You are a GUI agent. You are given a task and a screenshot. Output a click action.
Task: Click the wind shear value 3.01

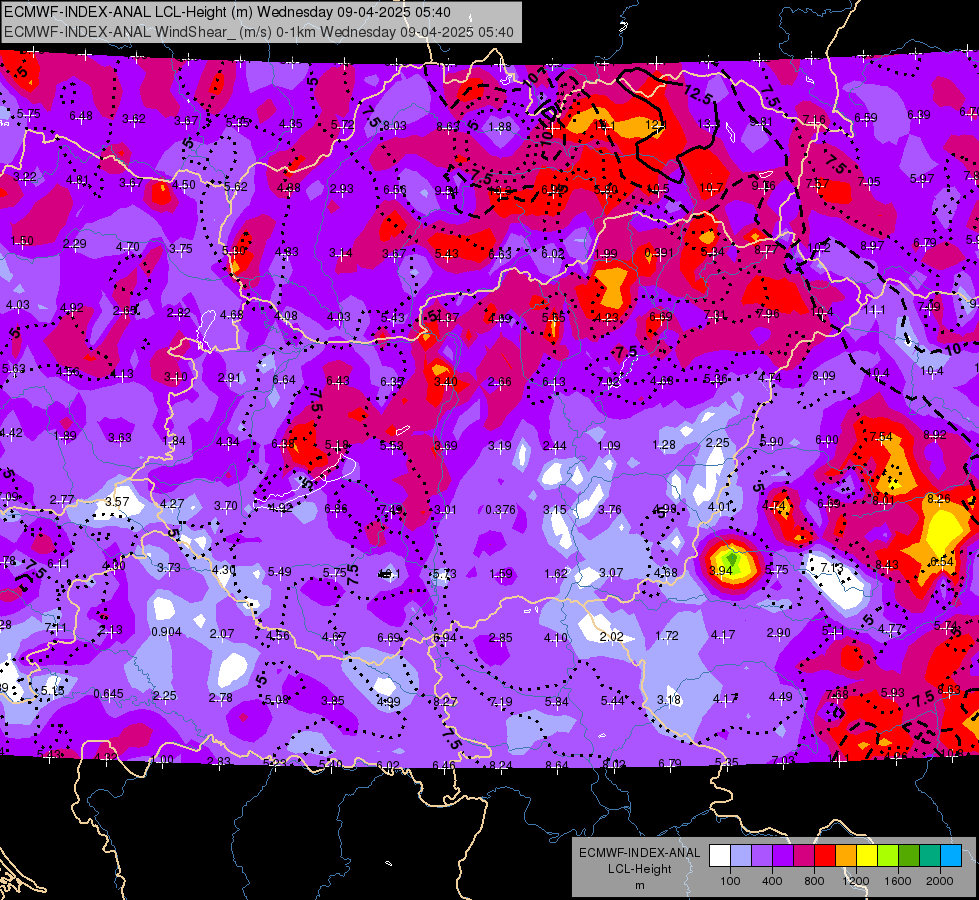coord(445,510)
